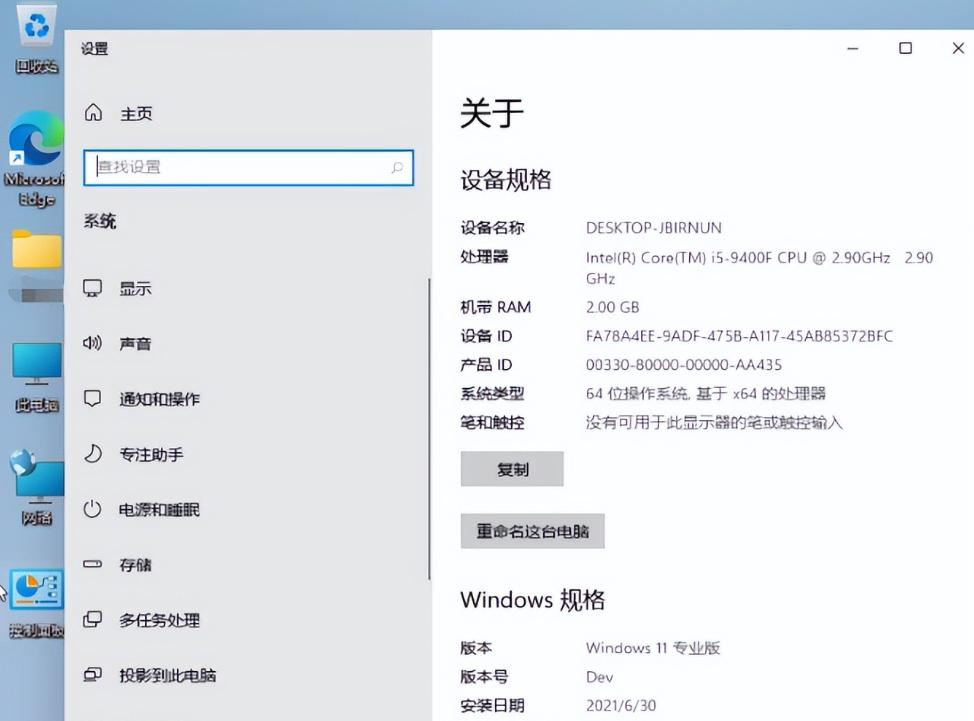
Task: Click the 机带 RAM label
Action: coord(496,307)
